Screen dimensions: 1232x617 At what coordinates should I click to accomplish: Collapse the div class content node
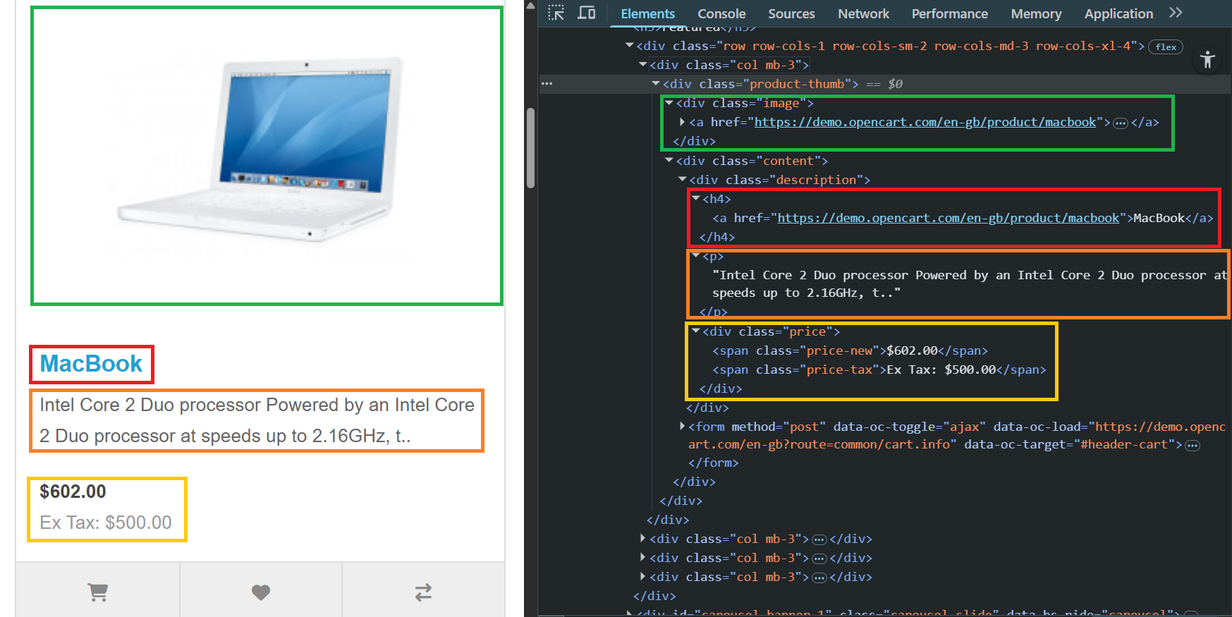pyautogui.click(x=669, y=160)
